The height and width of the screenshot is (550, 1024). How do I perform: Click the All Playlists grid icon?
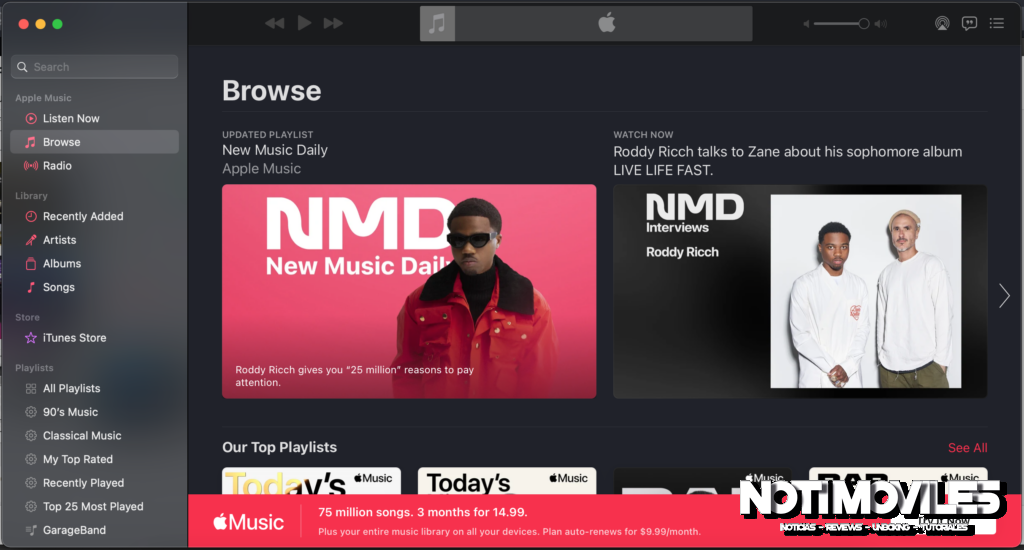tap(31, 388)
